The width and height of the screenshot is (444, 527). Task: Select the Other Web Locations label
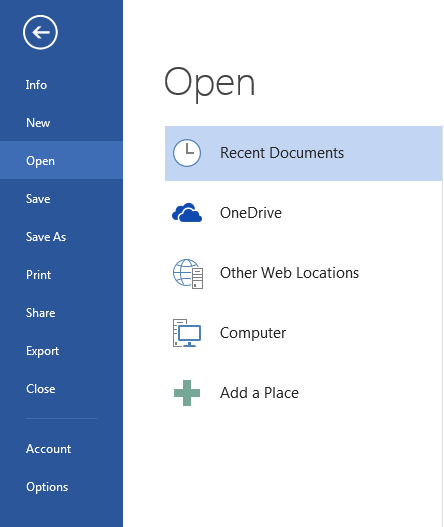point(289,273)
